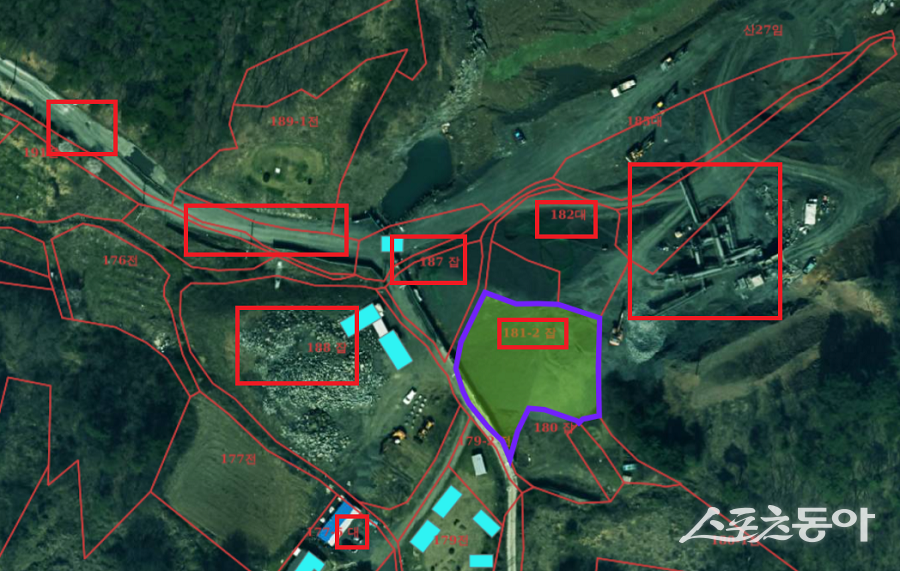Click the 스포츠동아 watermark logo
900x571 pixels.
[777, 525]
